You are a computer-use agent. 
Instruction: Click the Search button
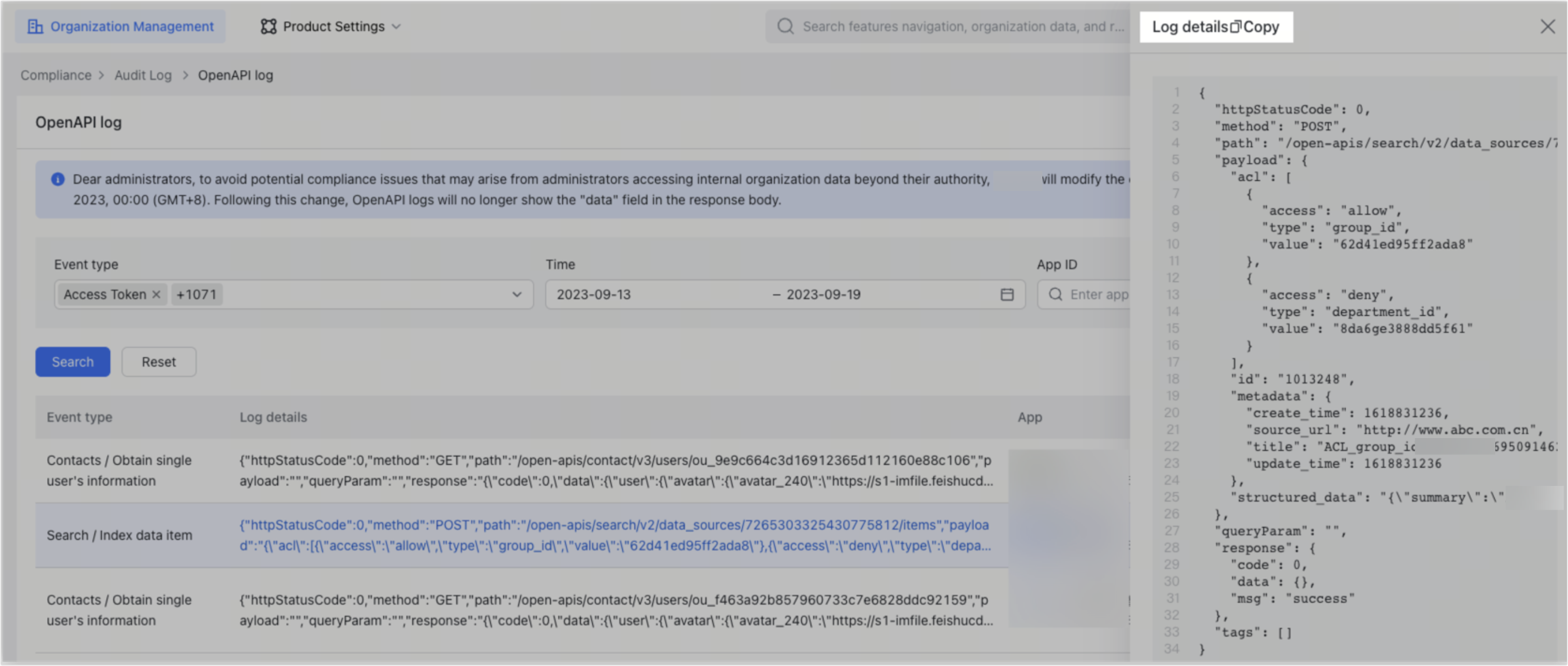(72, 361)
